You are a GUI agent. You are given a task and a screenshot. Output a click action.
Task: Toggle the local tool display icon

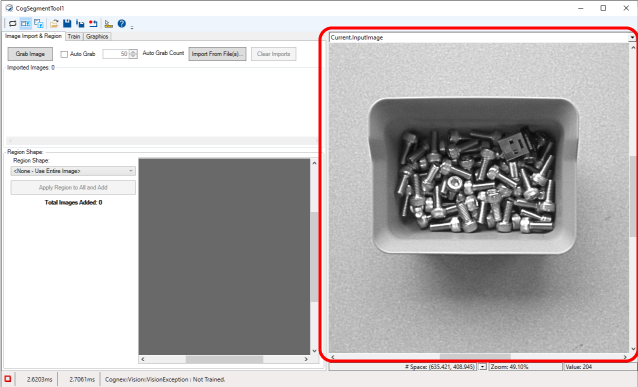click(26, 24)
